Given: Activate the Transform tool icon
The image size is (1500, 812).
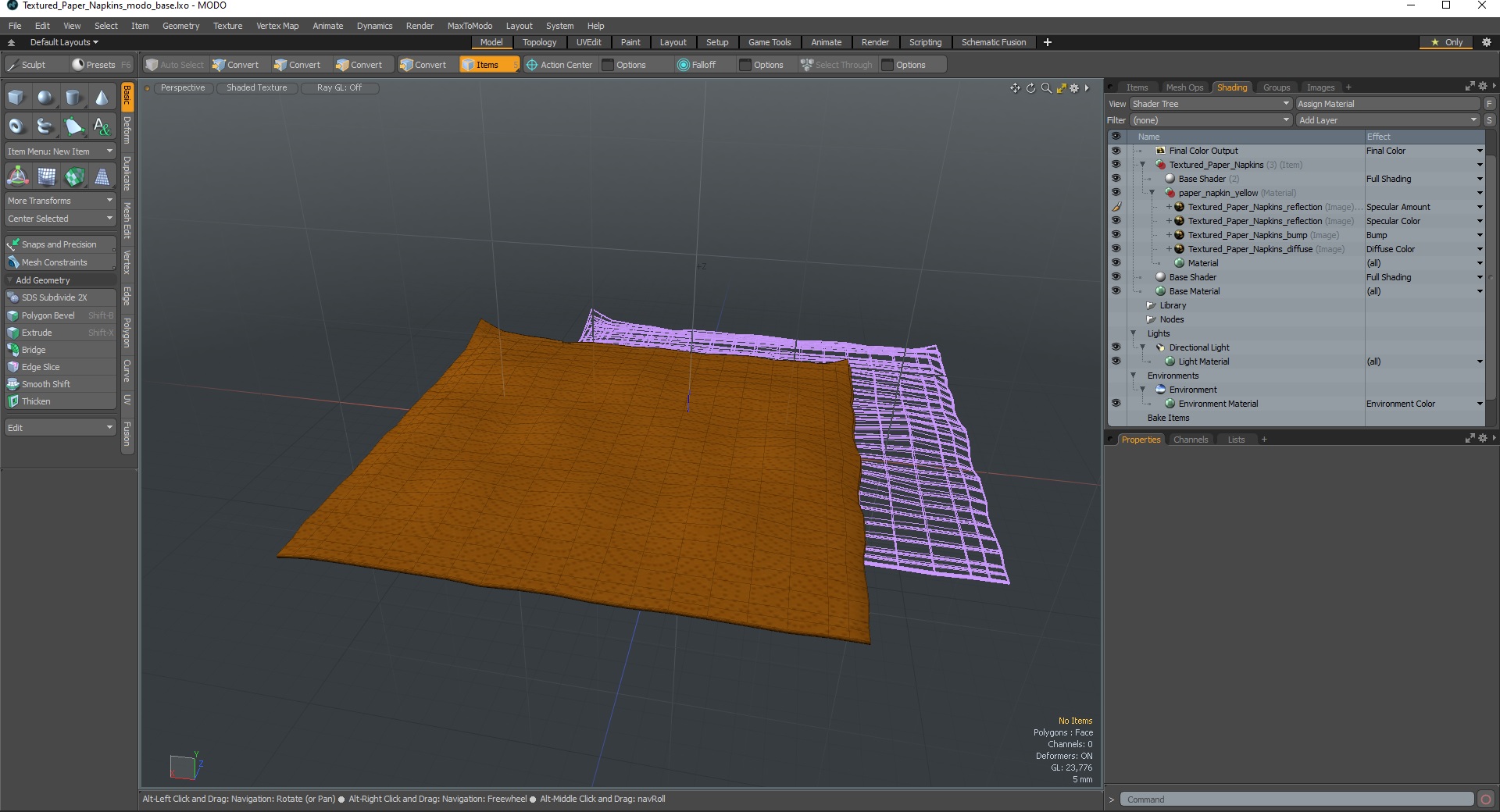Looking at the screenshot, I should coord(17,176).
